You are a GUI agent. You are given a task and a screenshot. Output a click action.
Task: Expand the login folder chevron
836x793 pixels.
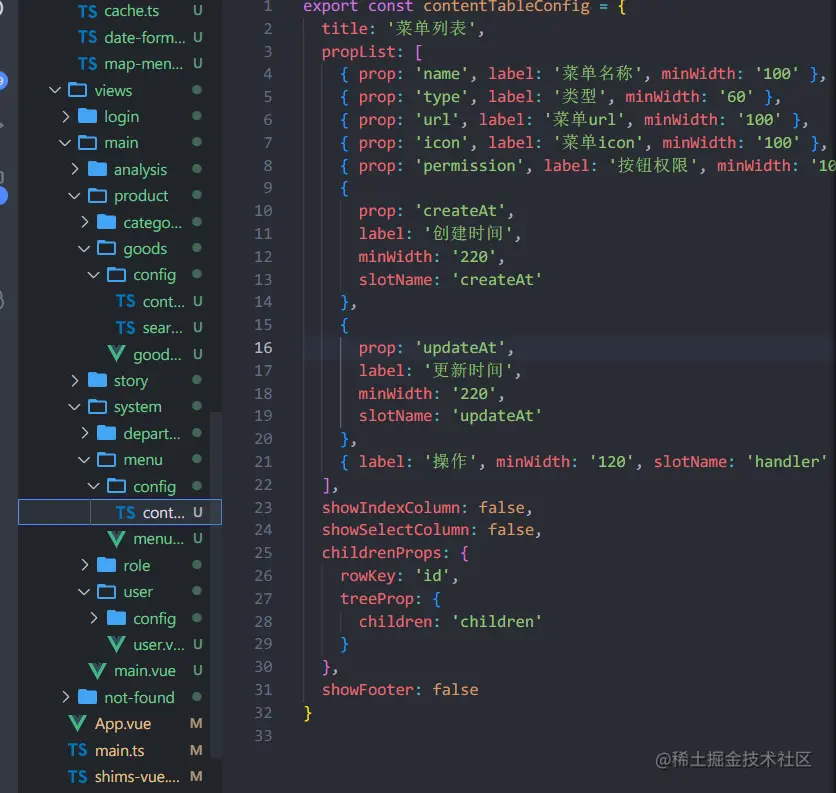pyautogui.click(x=65, y=116)
